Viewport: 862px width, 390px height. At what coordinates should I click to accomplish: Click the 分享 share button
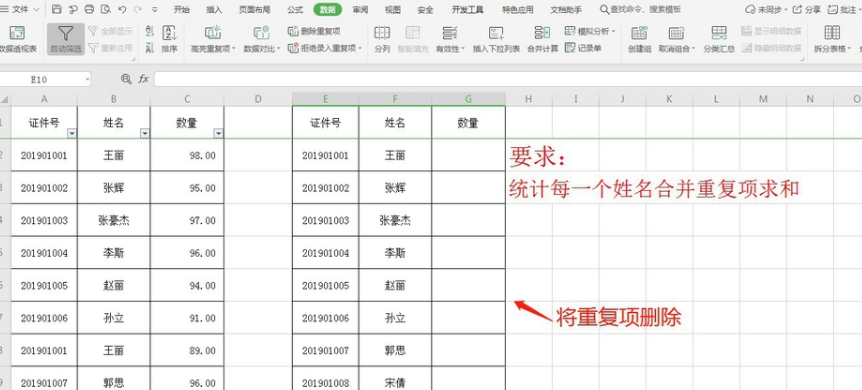[807, 9]
